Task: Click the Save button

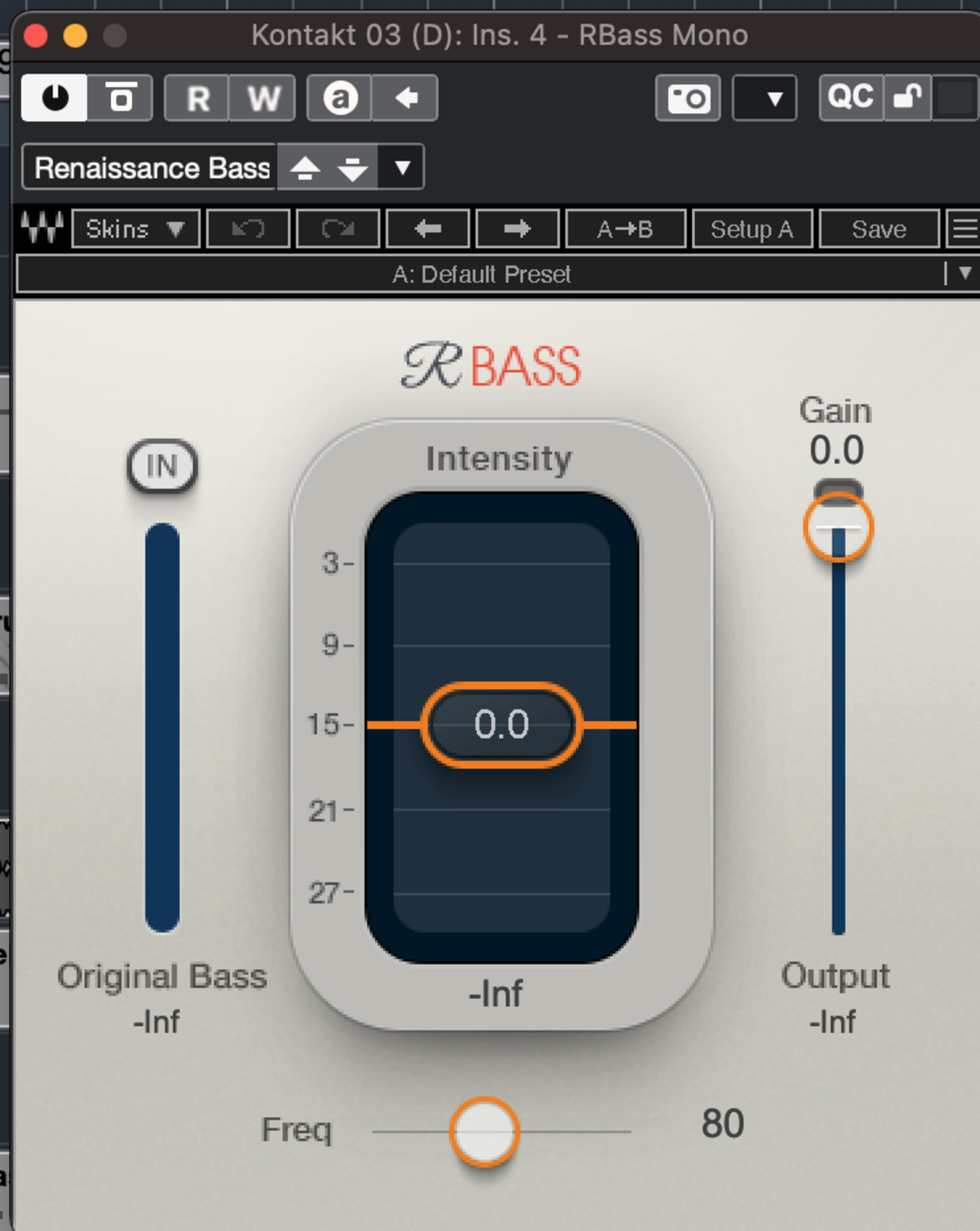Action: click(878, 228)
